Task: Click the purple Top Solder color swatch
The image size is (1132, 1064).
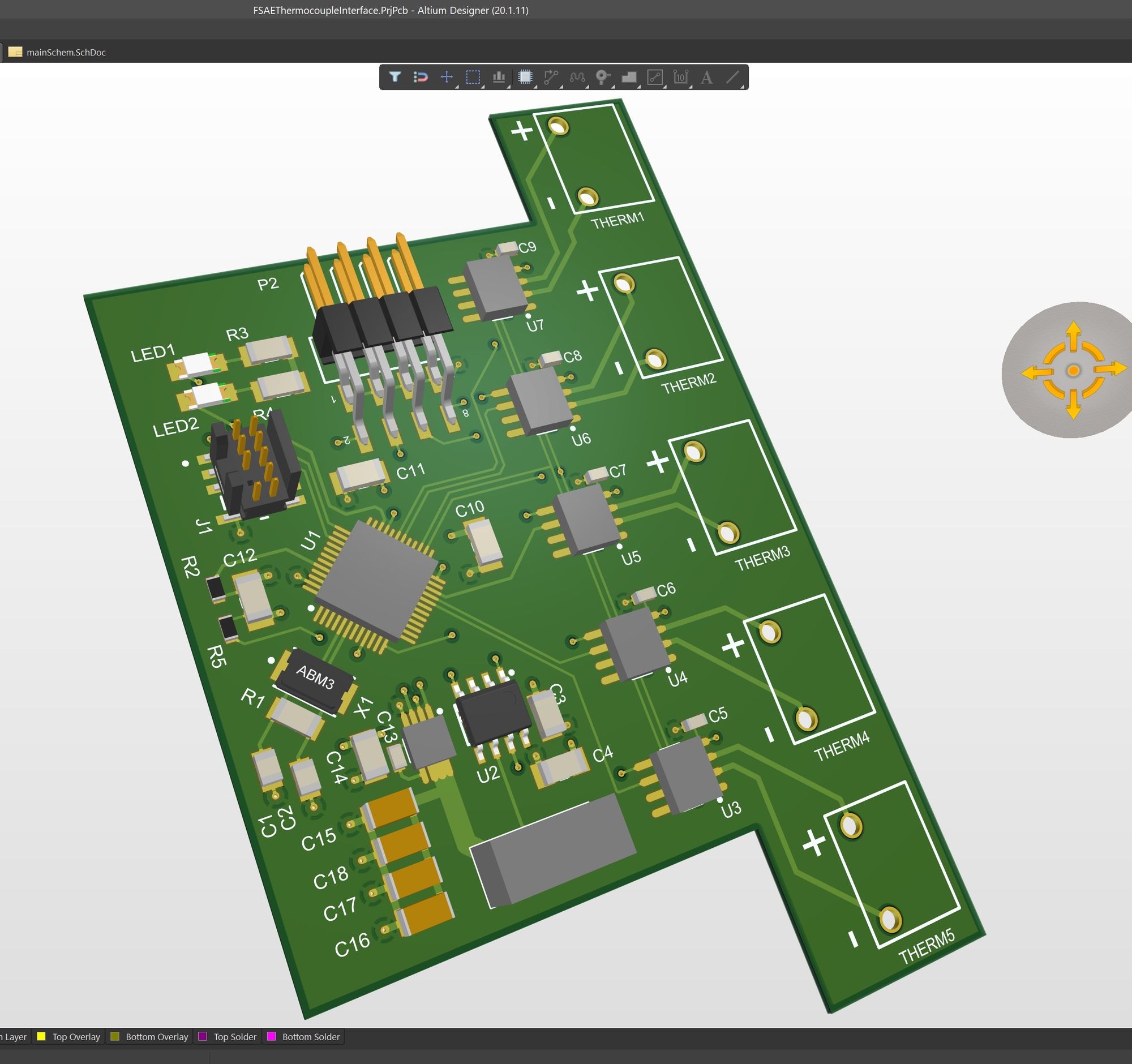Action: click(202, 1036)
